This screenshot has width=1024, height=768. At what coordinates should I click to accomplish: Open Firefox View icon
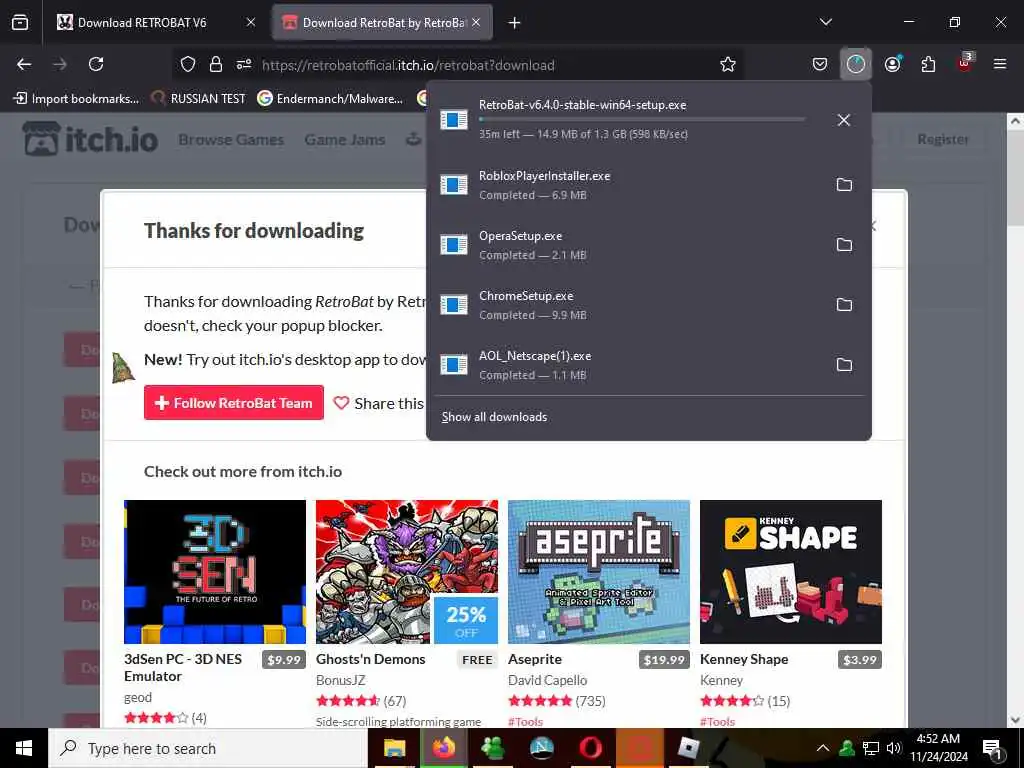pos(20,23)
